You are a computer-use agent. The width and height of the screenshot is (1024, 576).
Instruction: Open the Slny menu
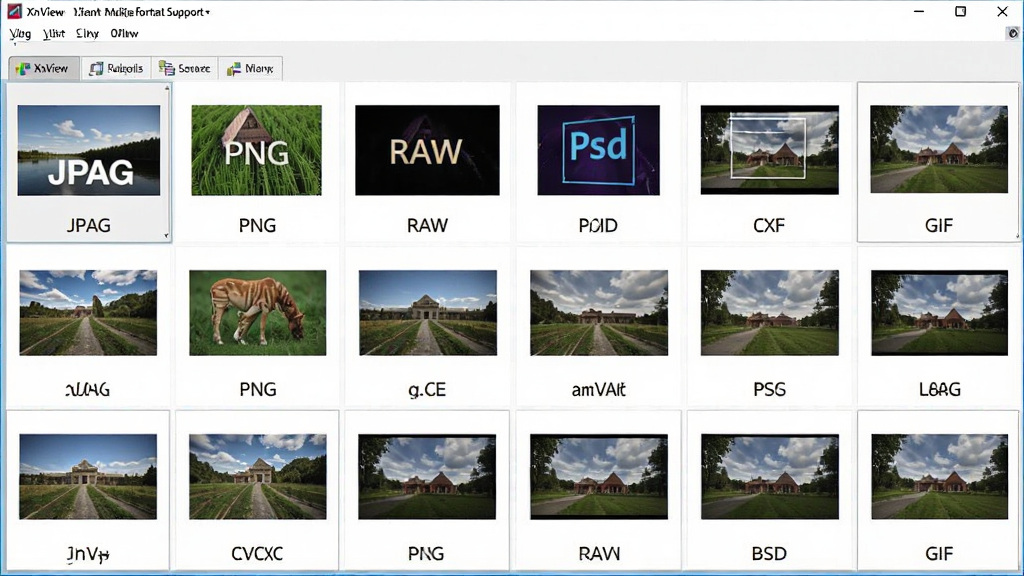[88, 33]
